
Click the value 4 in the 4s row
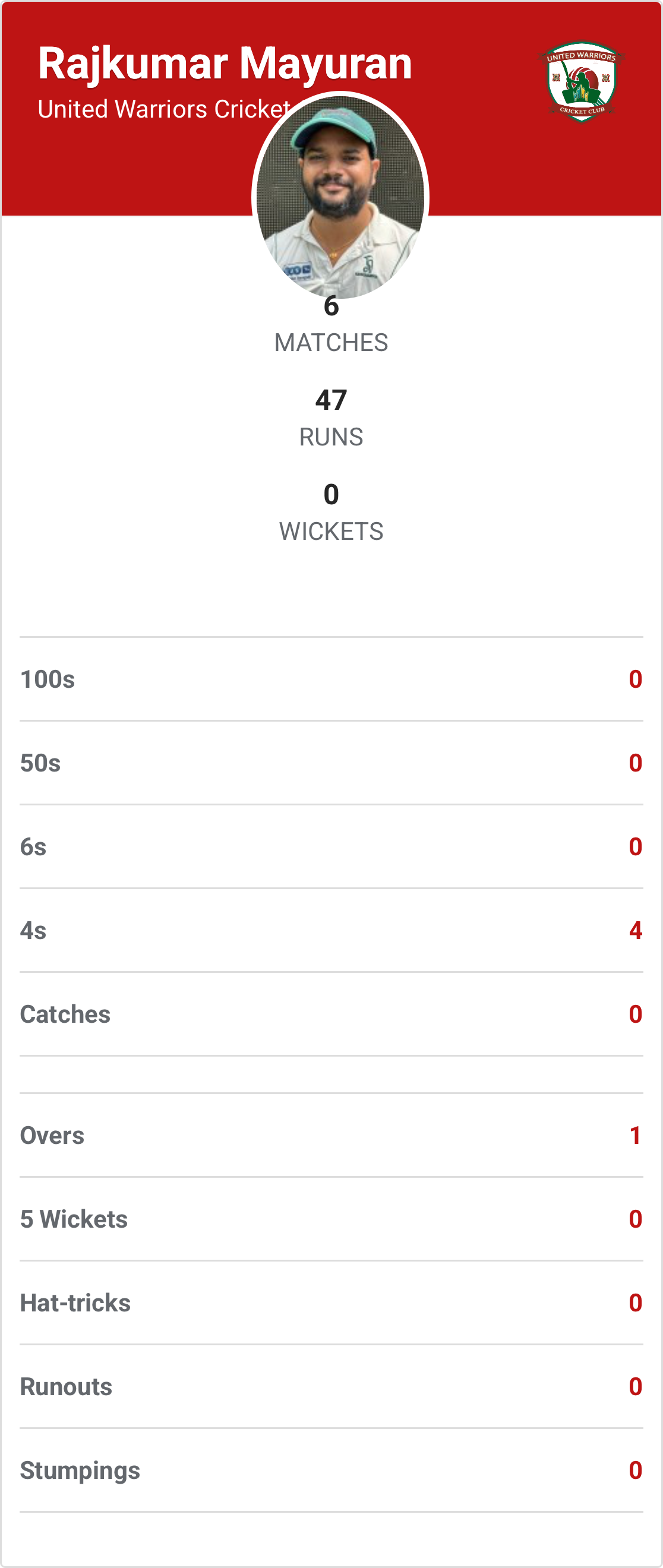pyautogui.click(x=635, y=931)
